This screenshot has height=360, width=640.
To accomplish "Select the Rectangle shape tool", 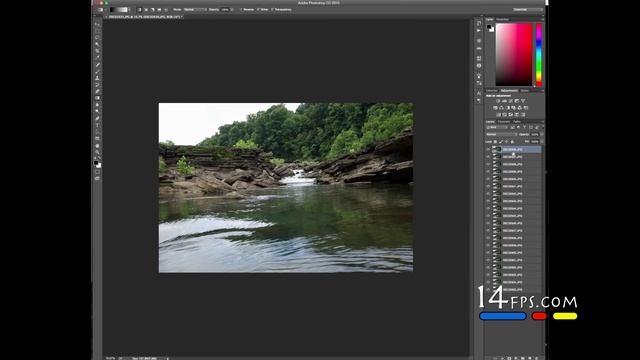I will click(97, 138).
